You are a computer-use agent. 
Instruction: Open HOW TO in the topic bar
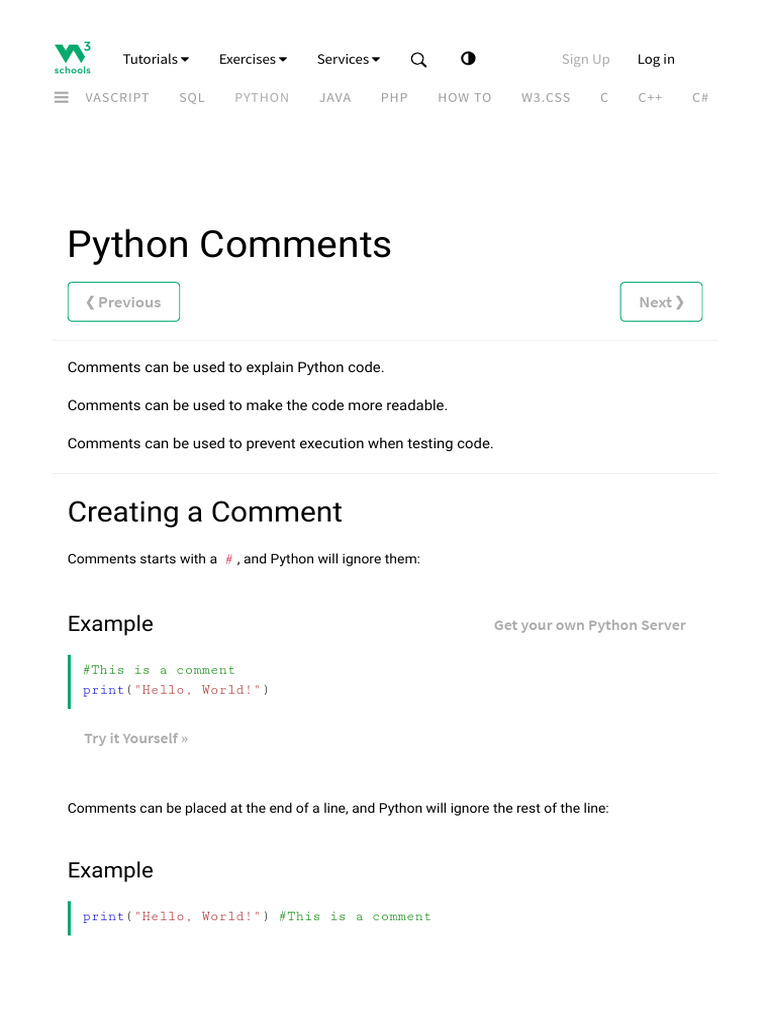[x=464, y=98]
